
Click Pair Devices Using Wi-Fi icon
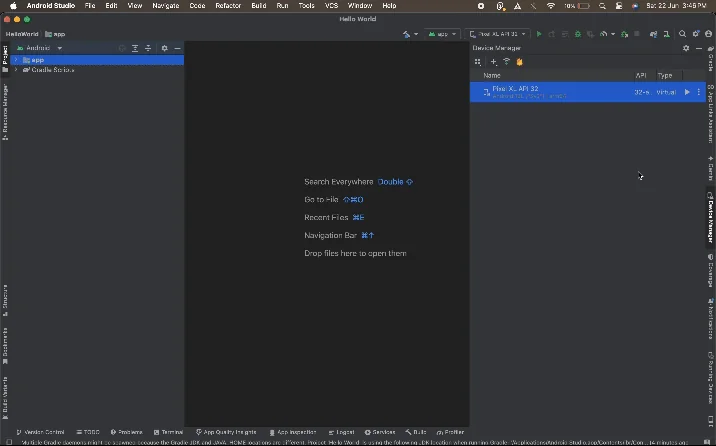506,62
